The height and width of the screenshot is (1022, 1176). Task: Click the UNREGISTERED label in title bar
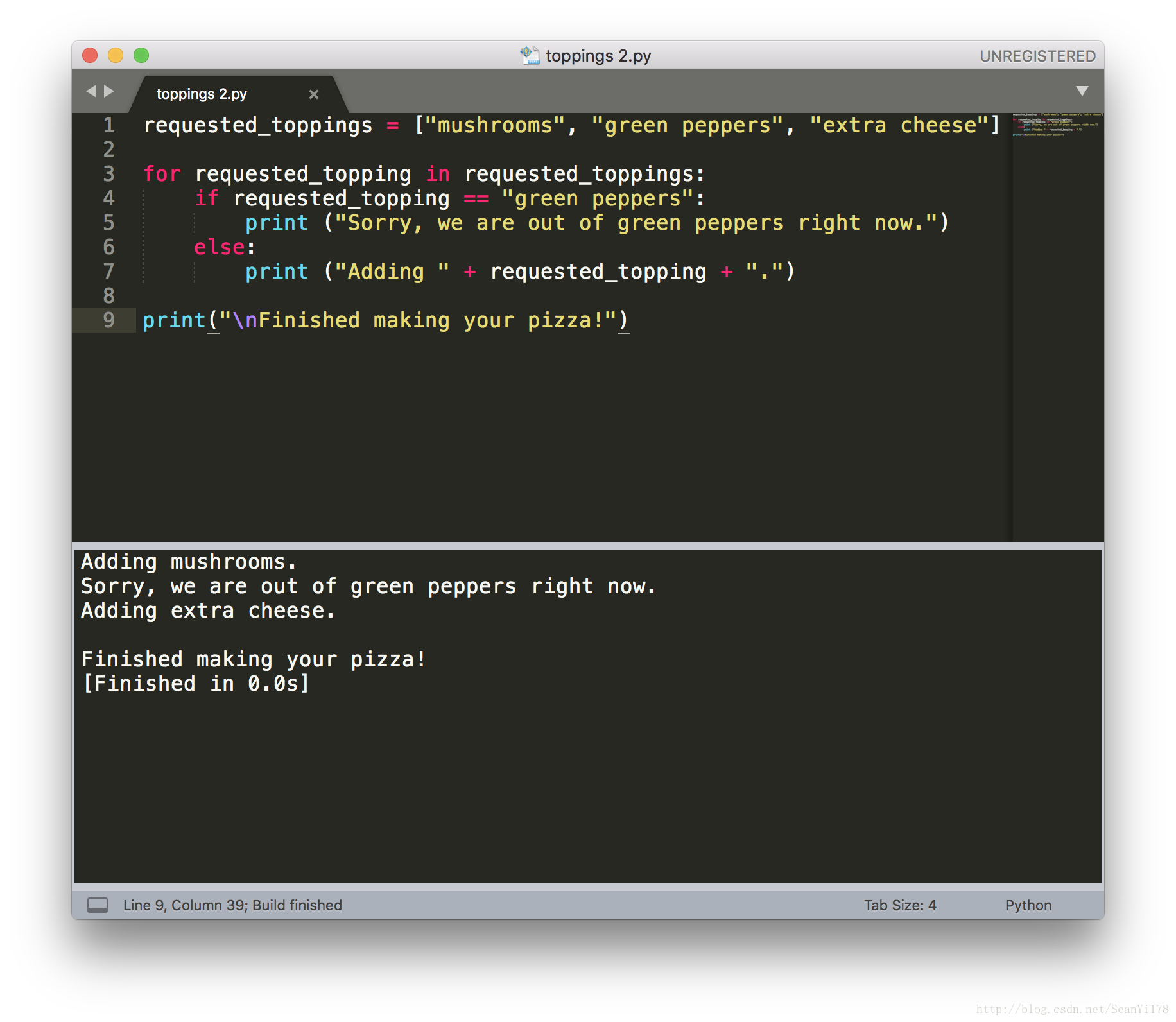pos(1037,56)
